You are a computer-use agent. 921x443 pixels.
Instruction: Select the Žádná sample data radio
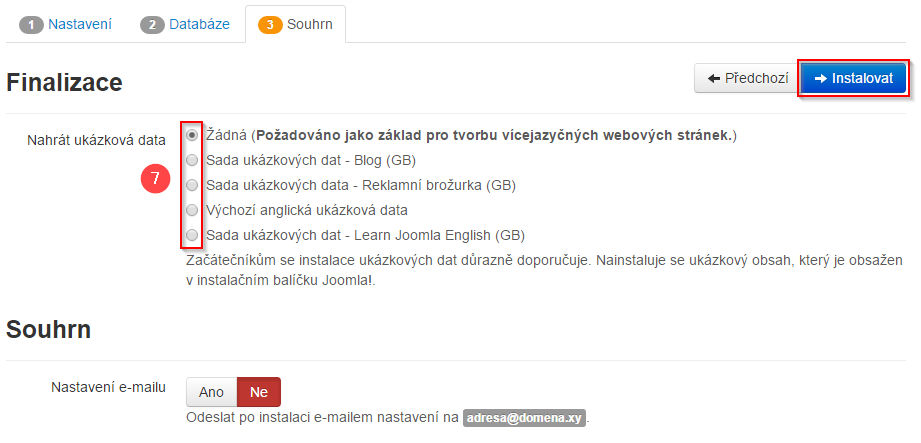192,134
